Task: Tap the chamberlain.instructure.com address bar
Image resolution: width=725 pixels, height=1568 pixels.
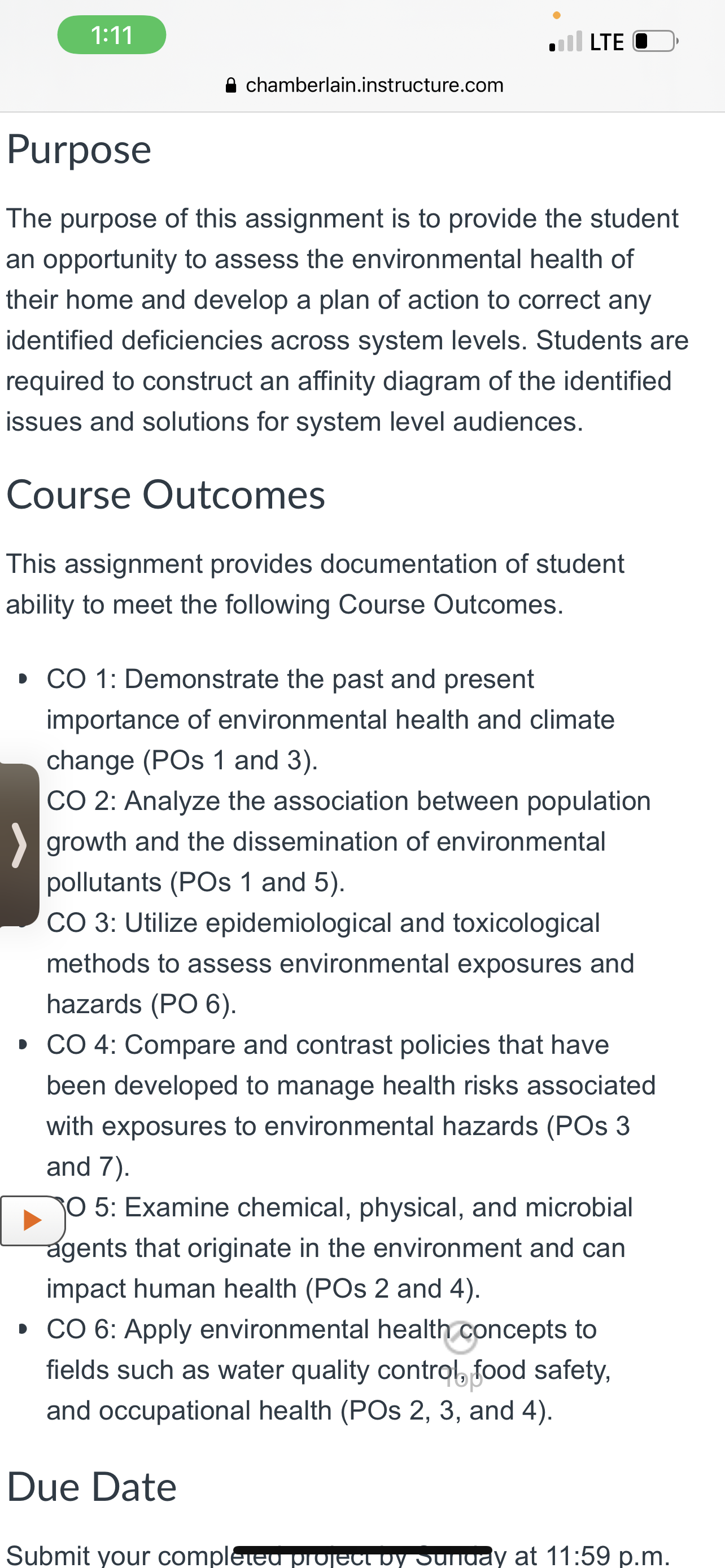Action: [364, 85]
